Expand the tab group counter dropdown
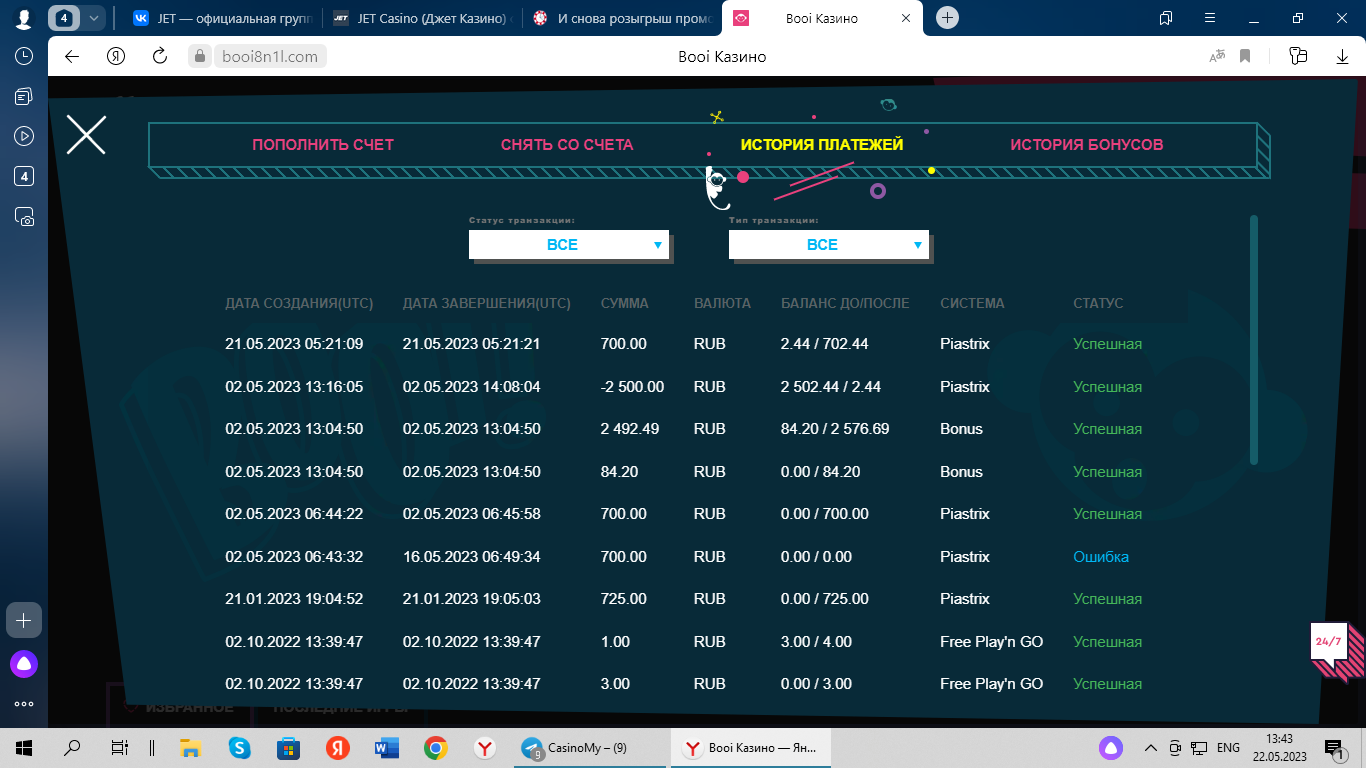The width and height of the screenshot is (1366, 768). 94,18
